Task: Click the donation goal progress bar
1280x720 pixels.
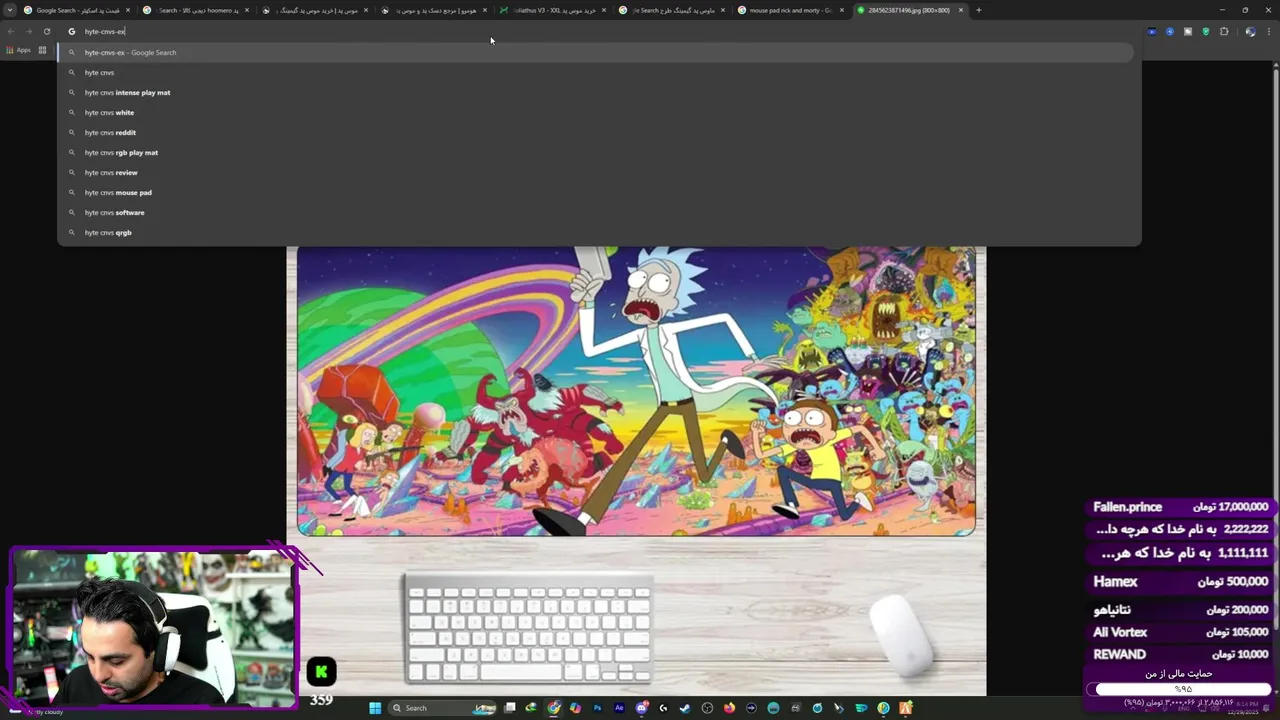Action: [x=1180, y=689]
